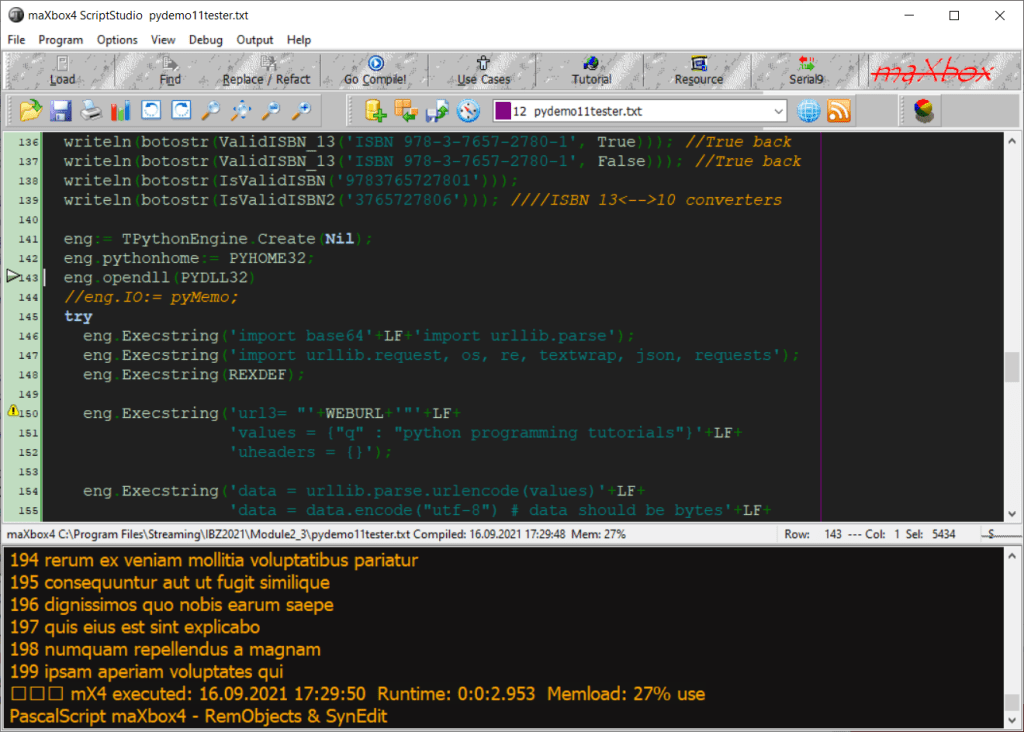Expand the pydemo11tester.txt file dropdown
The width and height of the screenshot is (1024, 732).
click(779, 111)
